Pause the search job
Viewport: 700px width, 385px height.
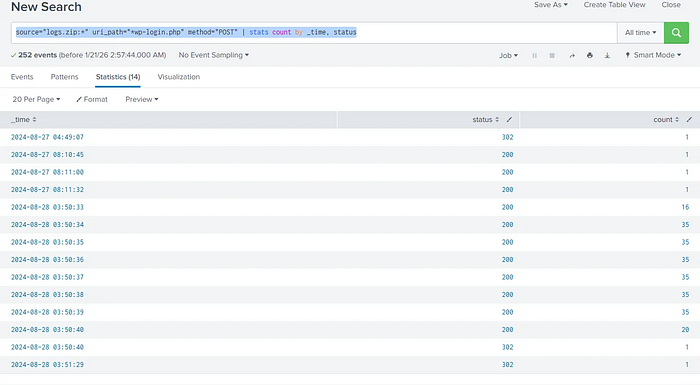(x=534, y=55)
